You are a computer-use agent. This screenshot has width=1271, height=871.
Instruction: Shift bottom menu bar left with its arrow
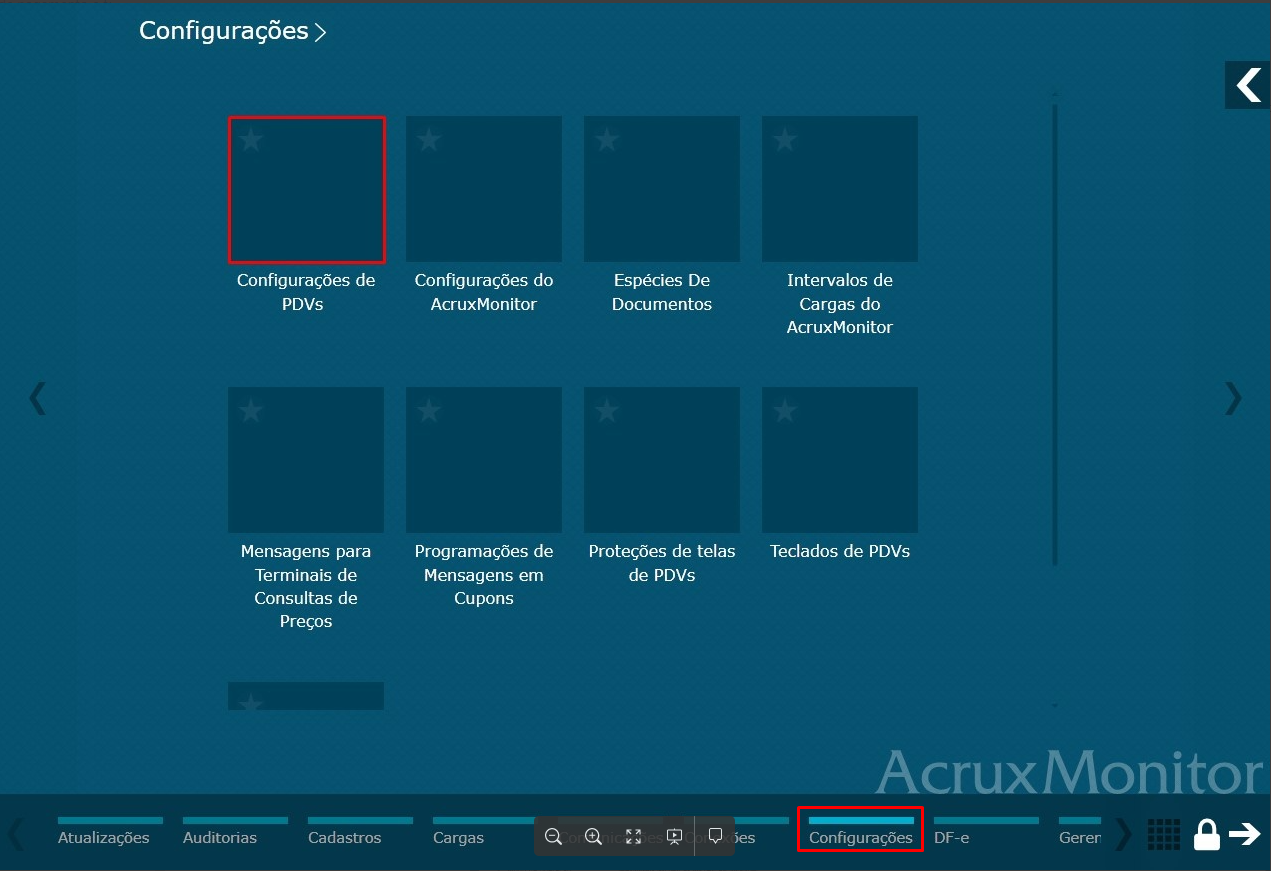point(16,833)
